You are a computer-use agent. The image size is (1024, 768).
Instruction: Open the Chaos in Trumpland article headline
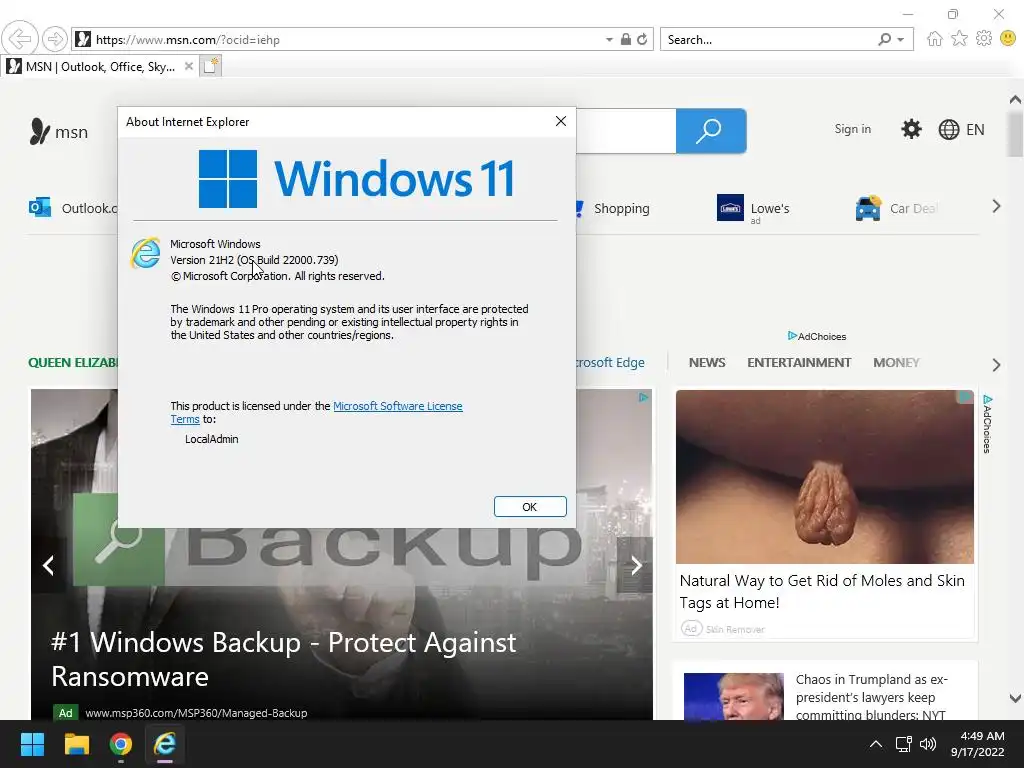(872, 697)
